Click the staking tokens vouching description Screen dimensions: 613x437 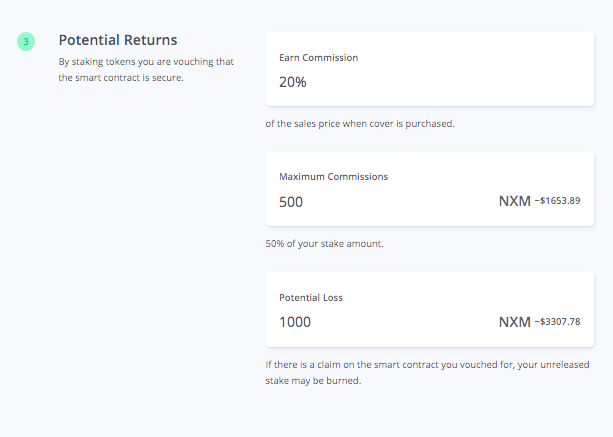(146, 62)
